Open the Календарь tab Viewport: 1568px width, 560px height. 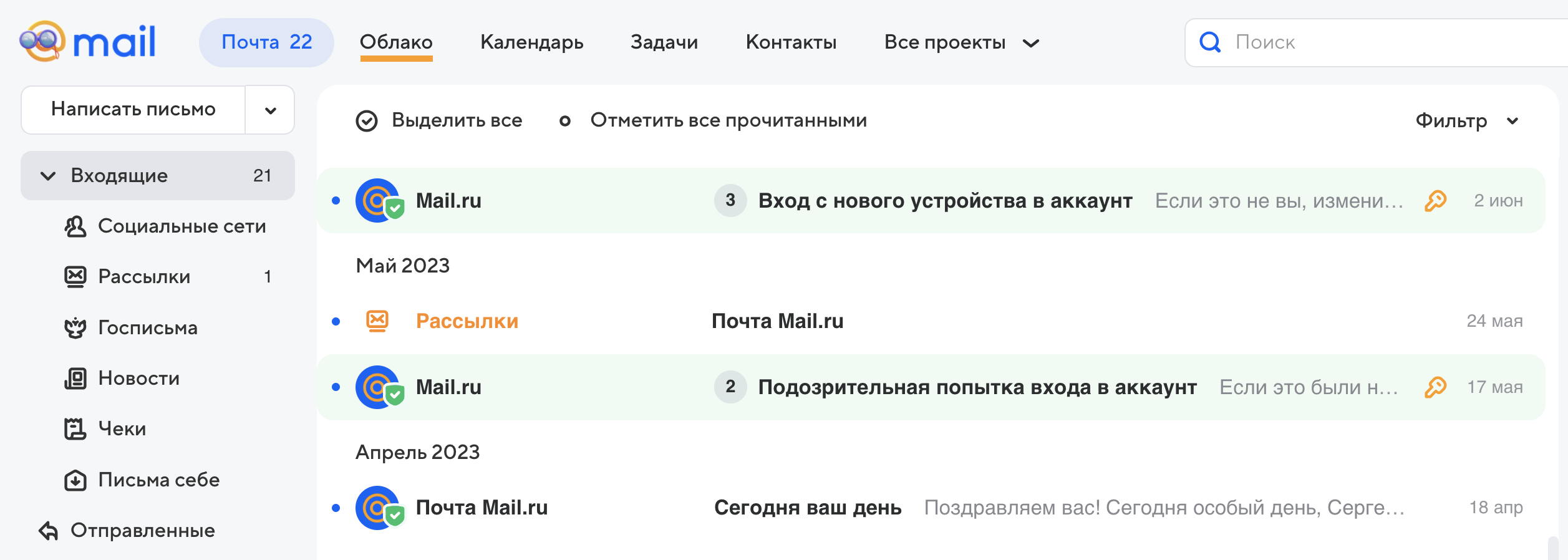coord(531,42)
